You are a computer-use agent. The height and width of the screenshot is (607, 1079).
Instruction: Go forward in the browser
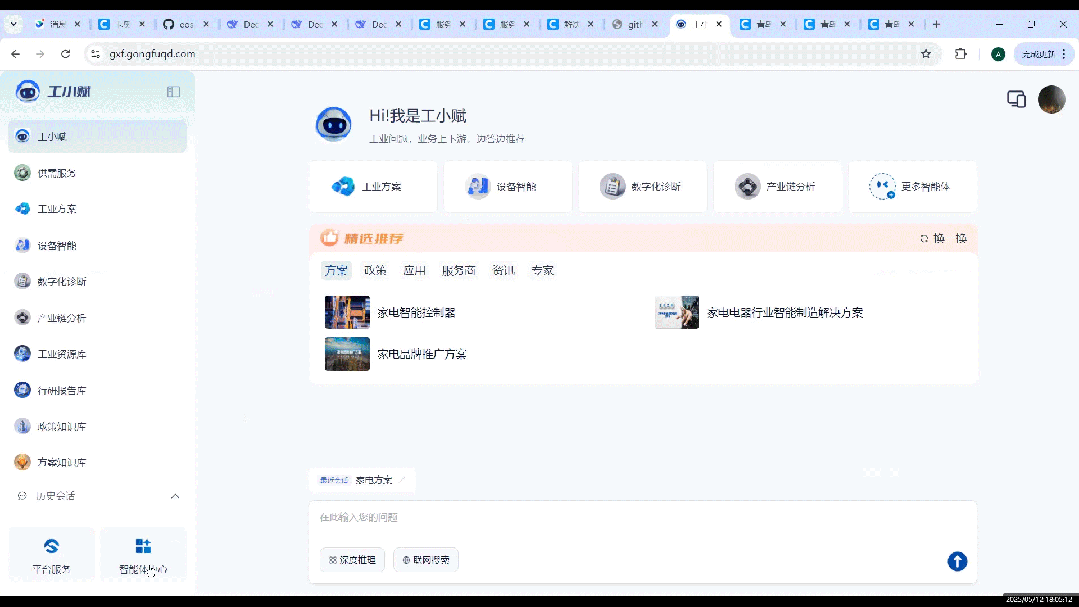40,54
